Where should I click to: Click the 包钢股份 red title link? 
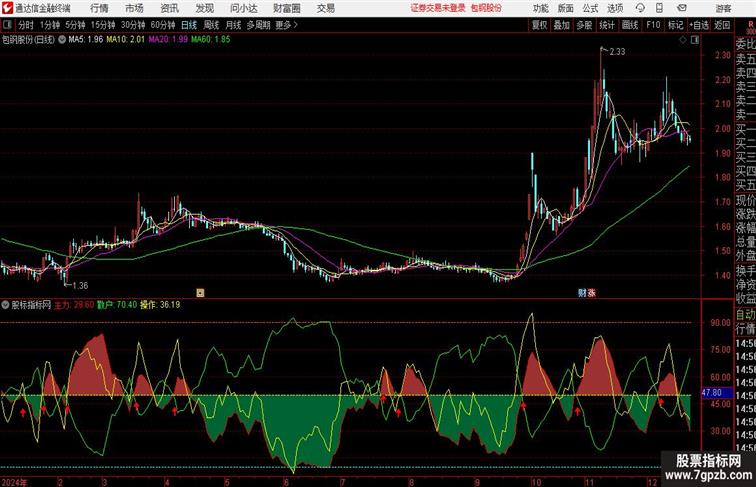coord(486,8)
